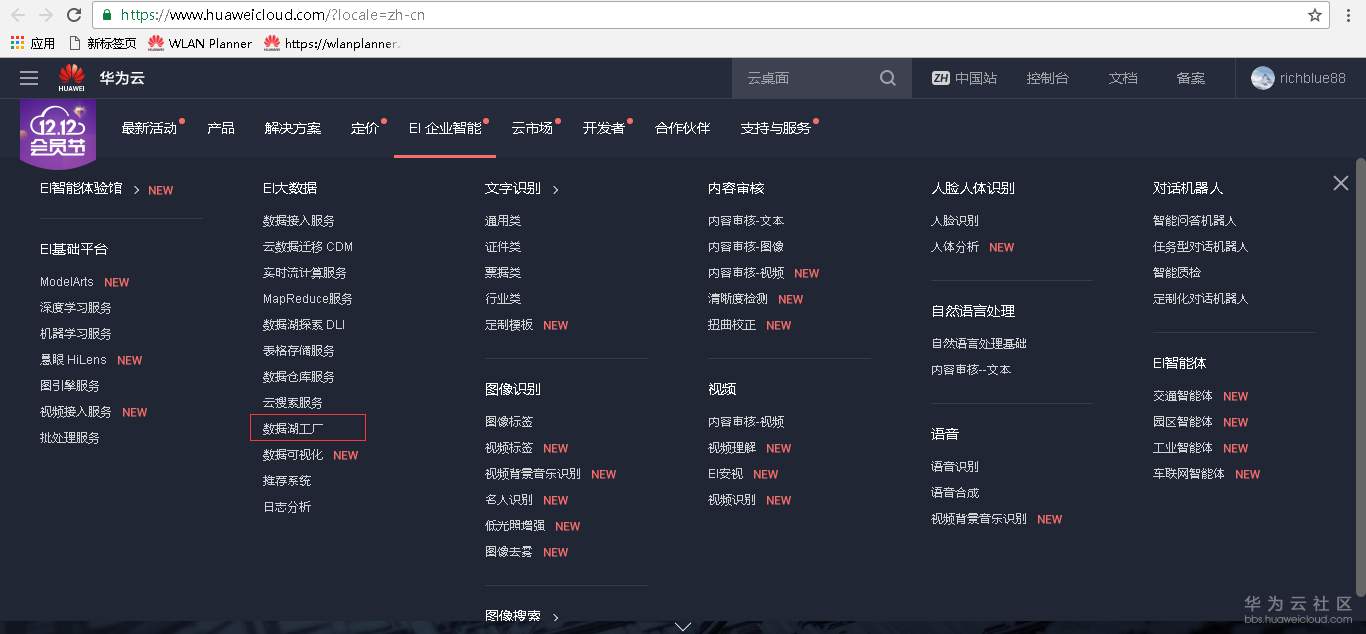Open the 合作伙伴 nav menu

point(682,128)
